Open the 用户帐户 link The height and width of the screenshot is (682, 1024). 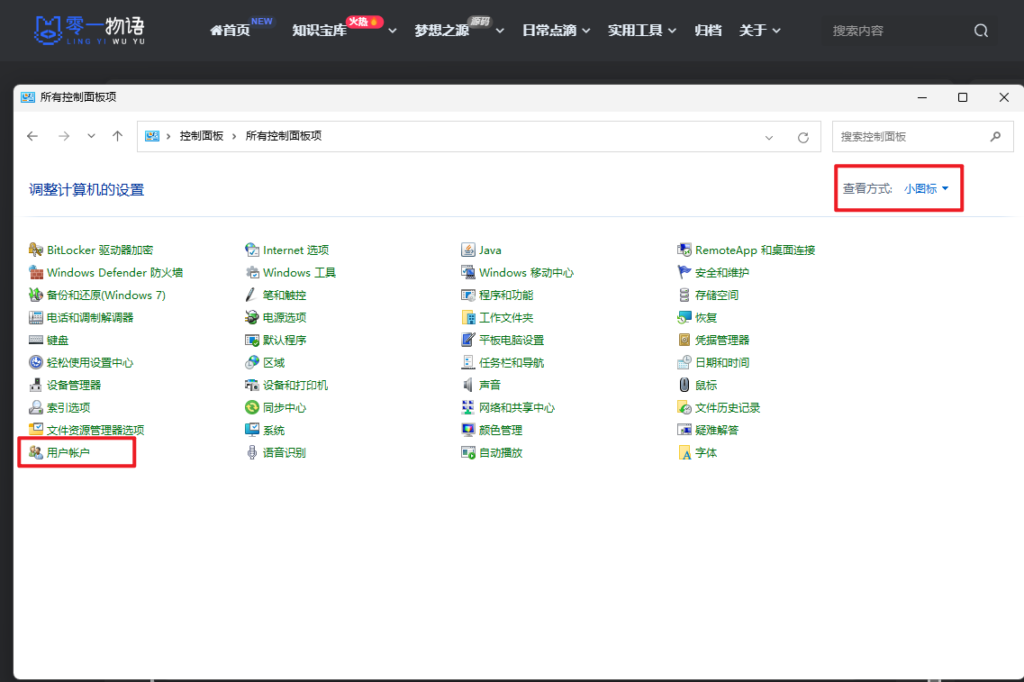tap(68, 453)
